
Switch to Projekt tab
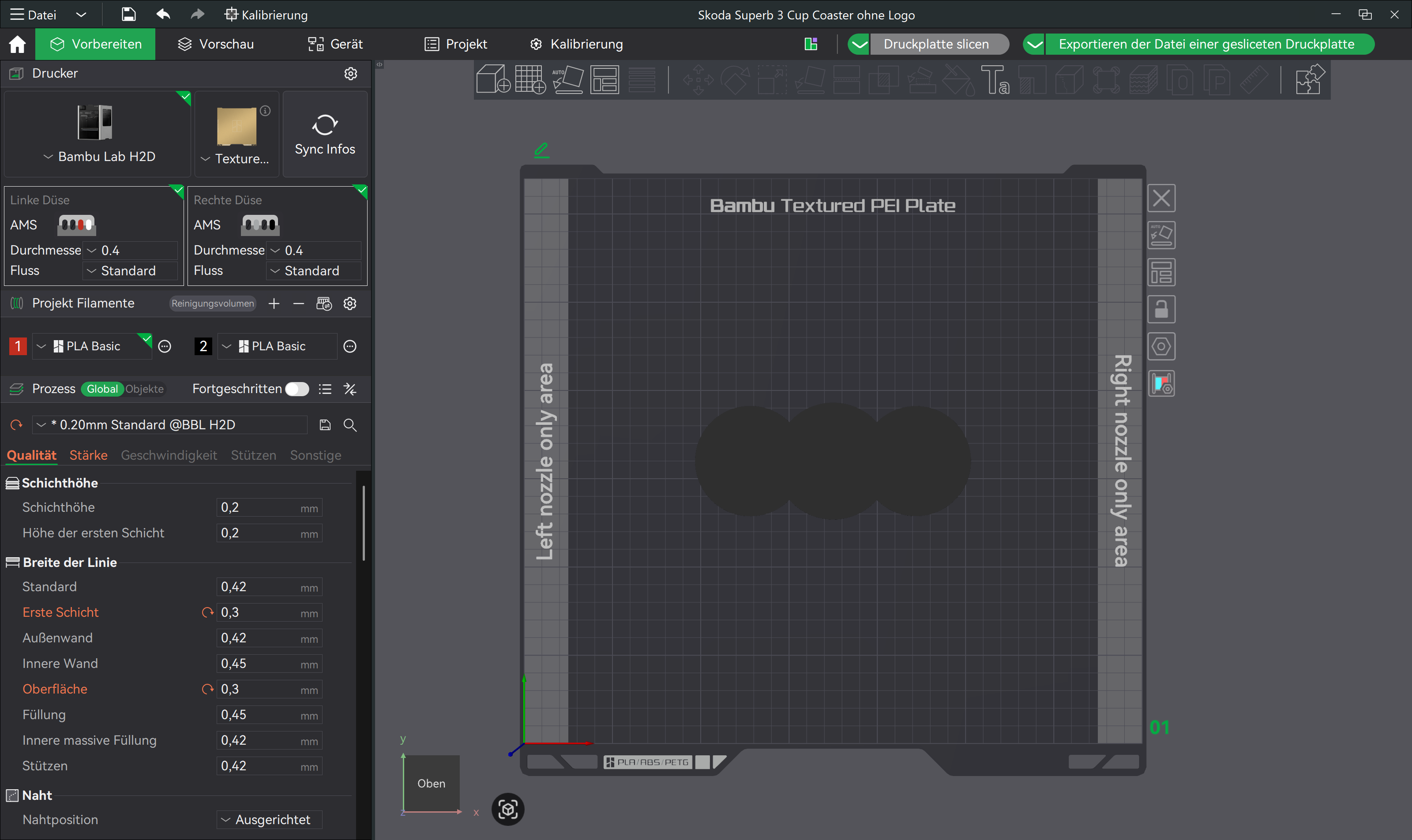pos(456,44)
